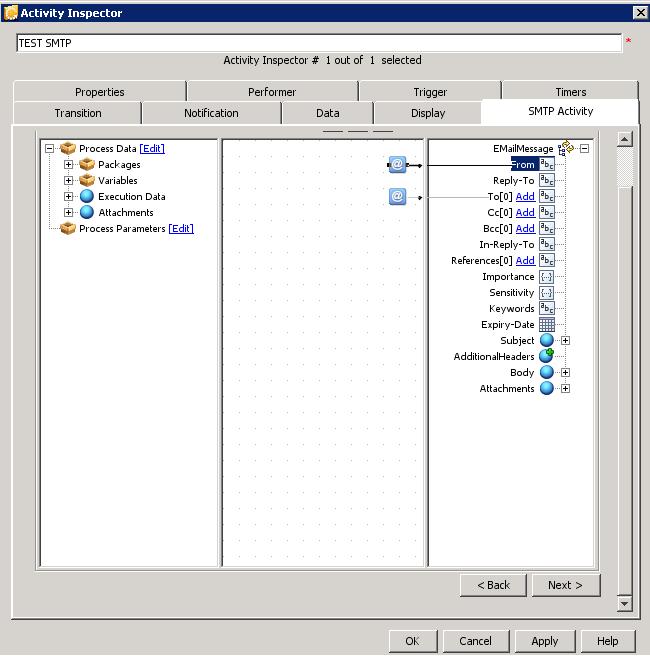650x656 pixels.
Task: Expand the Variables node
Action: (x=69, y=180)
